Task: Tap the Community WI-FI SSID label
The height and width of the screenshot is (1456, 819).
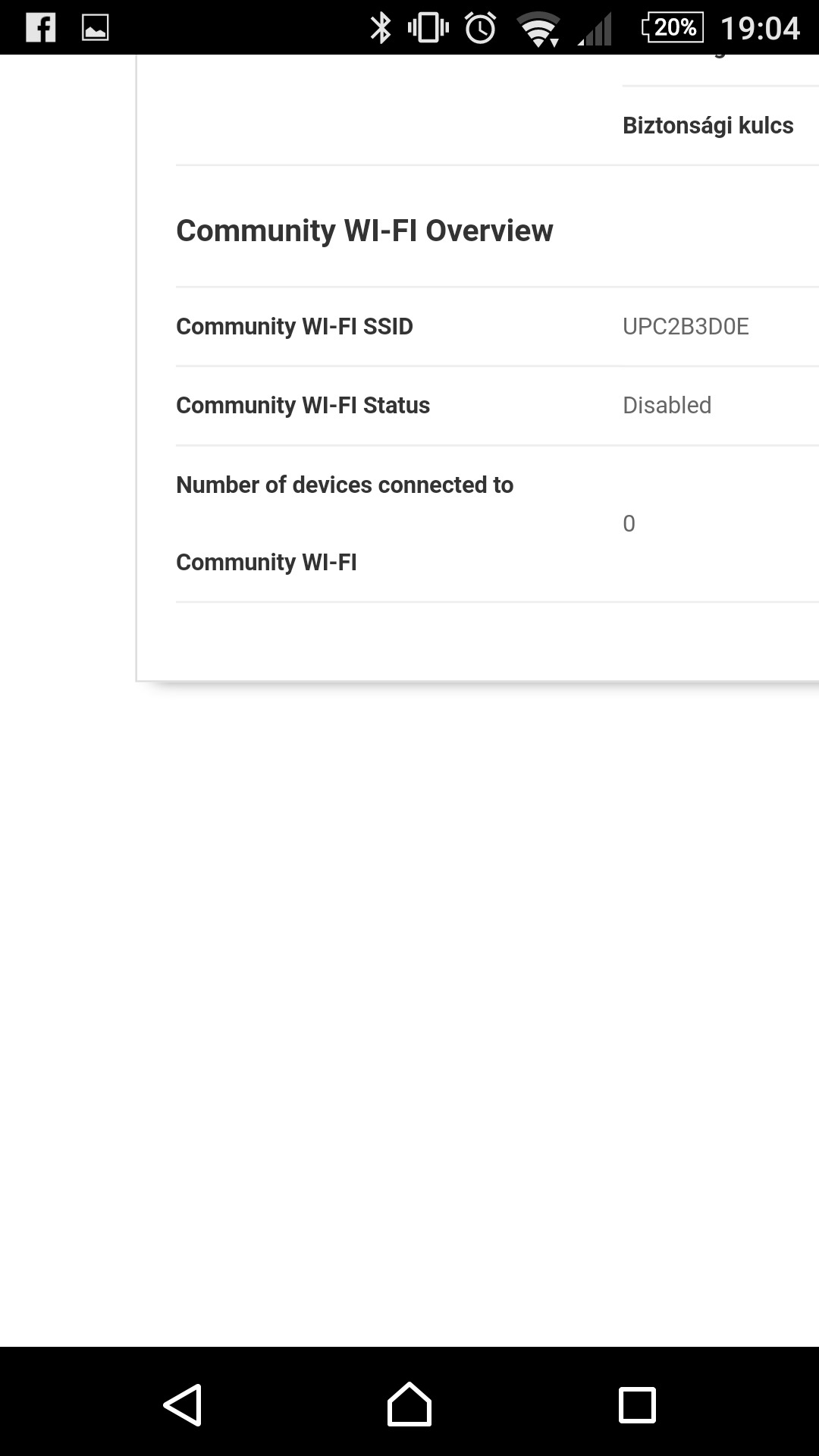Action: tap(294, 326)
